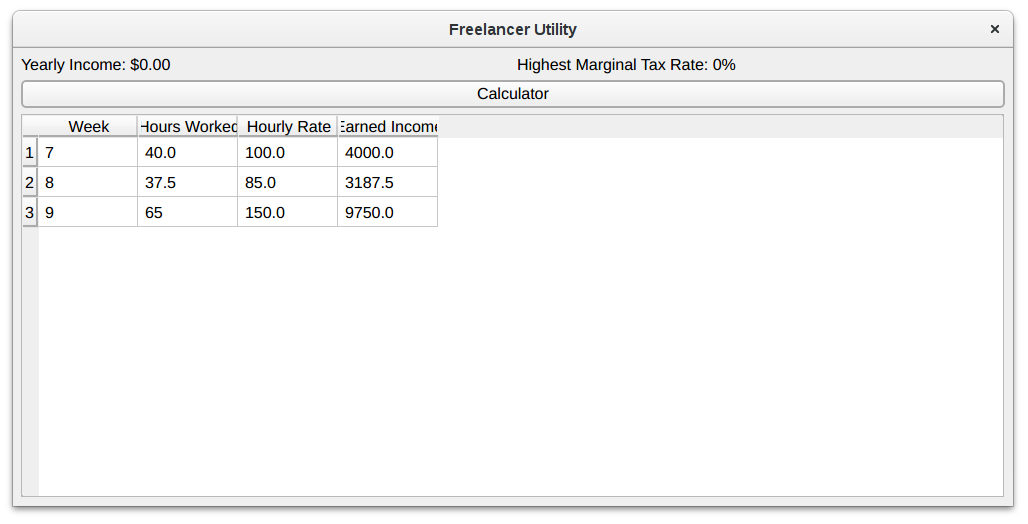Image resolution: width=1028 pixels, height=524 pixels.
Task: Select row 2 header
Action: click(30, 183)
